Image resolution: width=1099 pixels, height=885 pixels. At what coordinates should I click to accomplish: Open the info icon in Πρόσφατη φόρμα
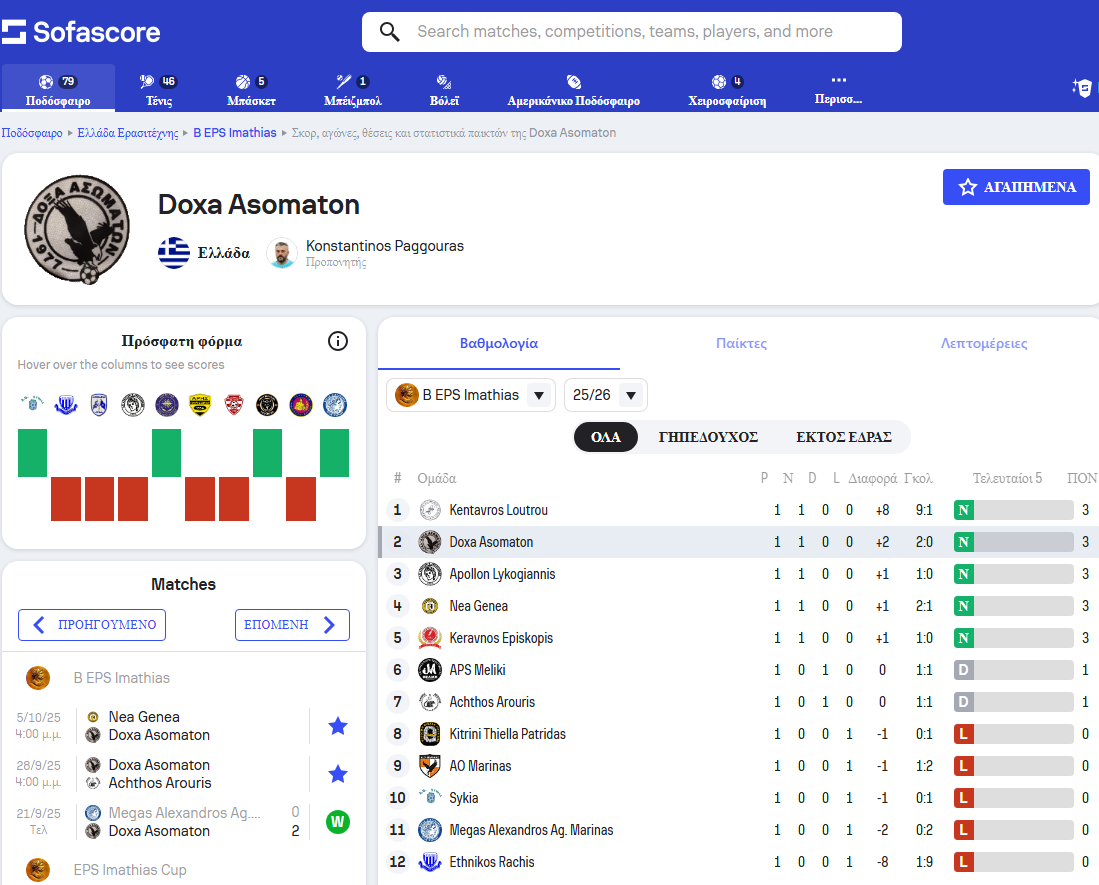(338, 341)
